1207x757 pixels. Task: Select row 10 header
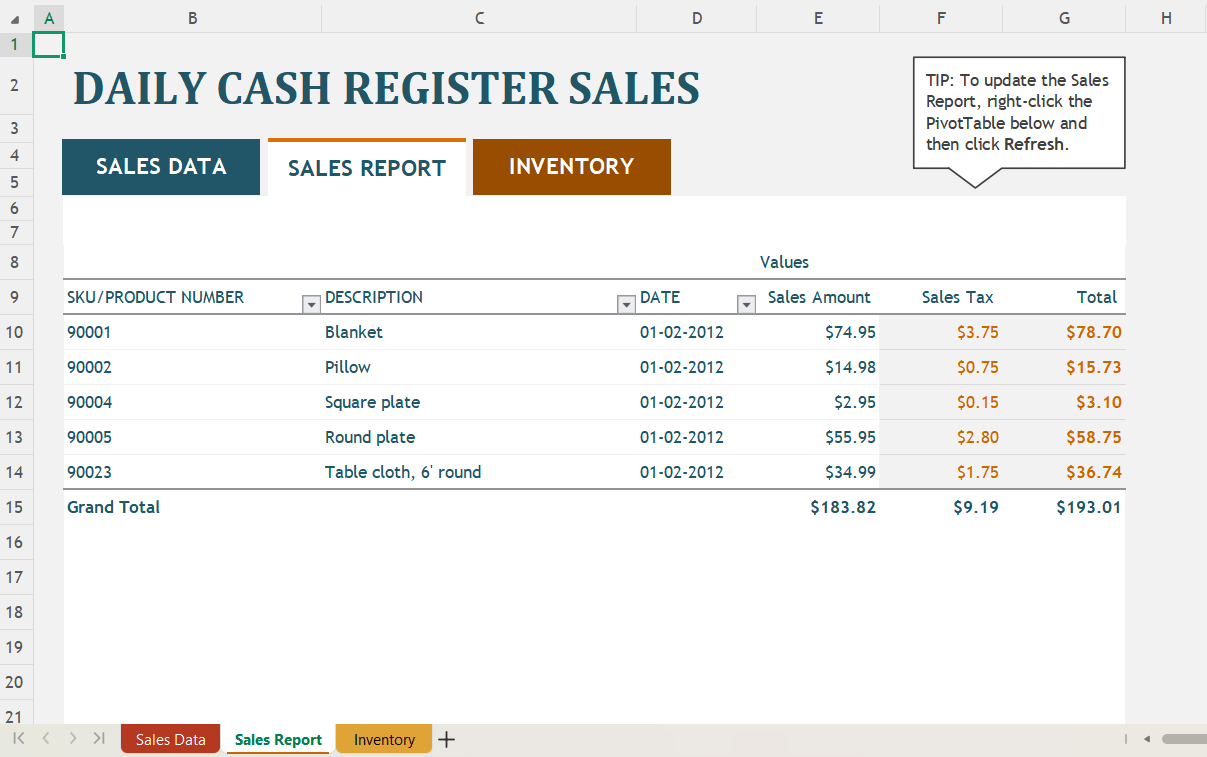pos(16,332)
